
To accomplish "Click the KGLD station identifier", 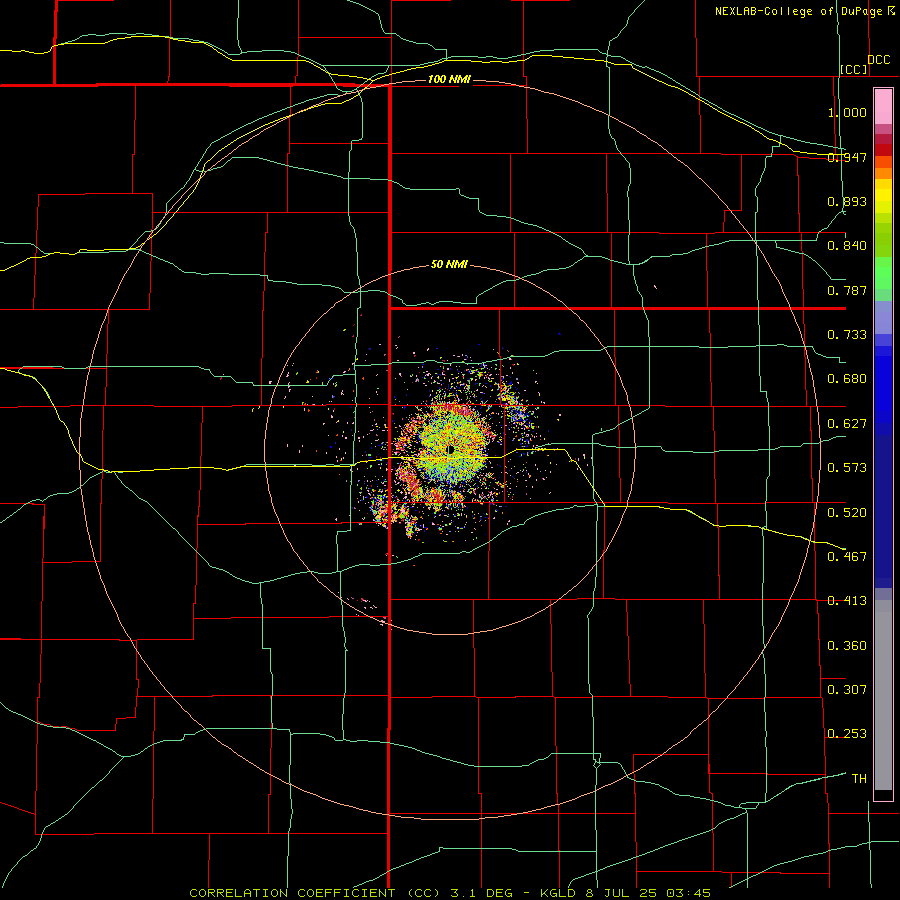I will [558, 893].
